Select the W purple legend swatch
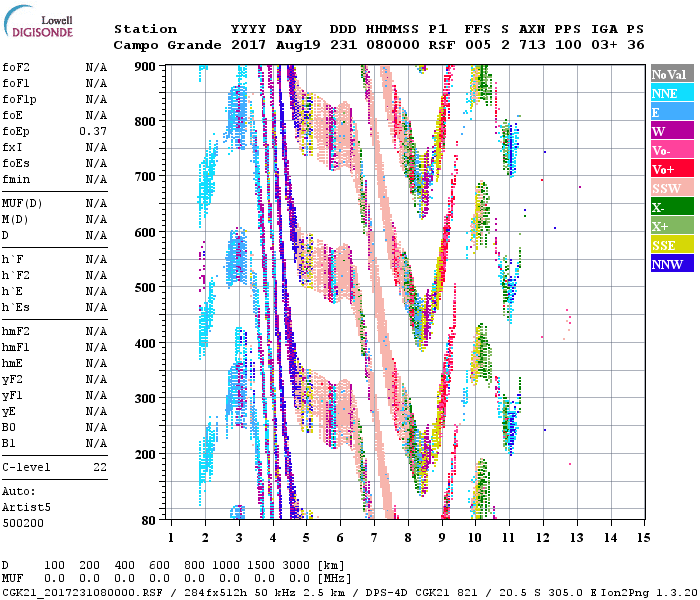Screen dimensions: 700x600 click(x=672, y=131)
